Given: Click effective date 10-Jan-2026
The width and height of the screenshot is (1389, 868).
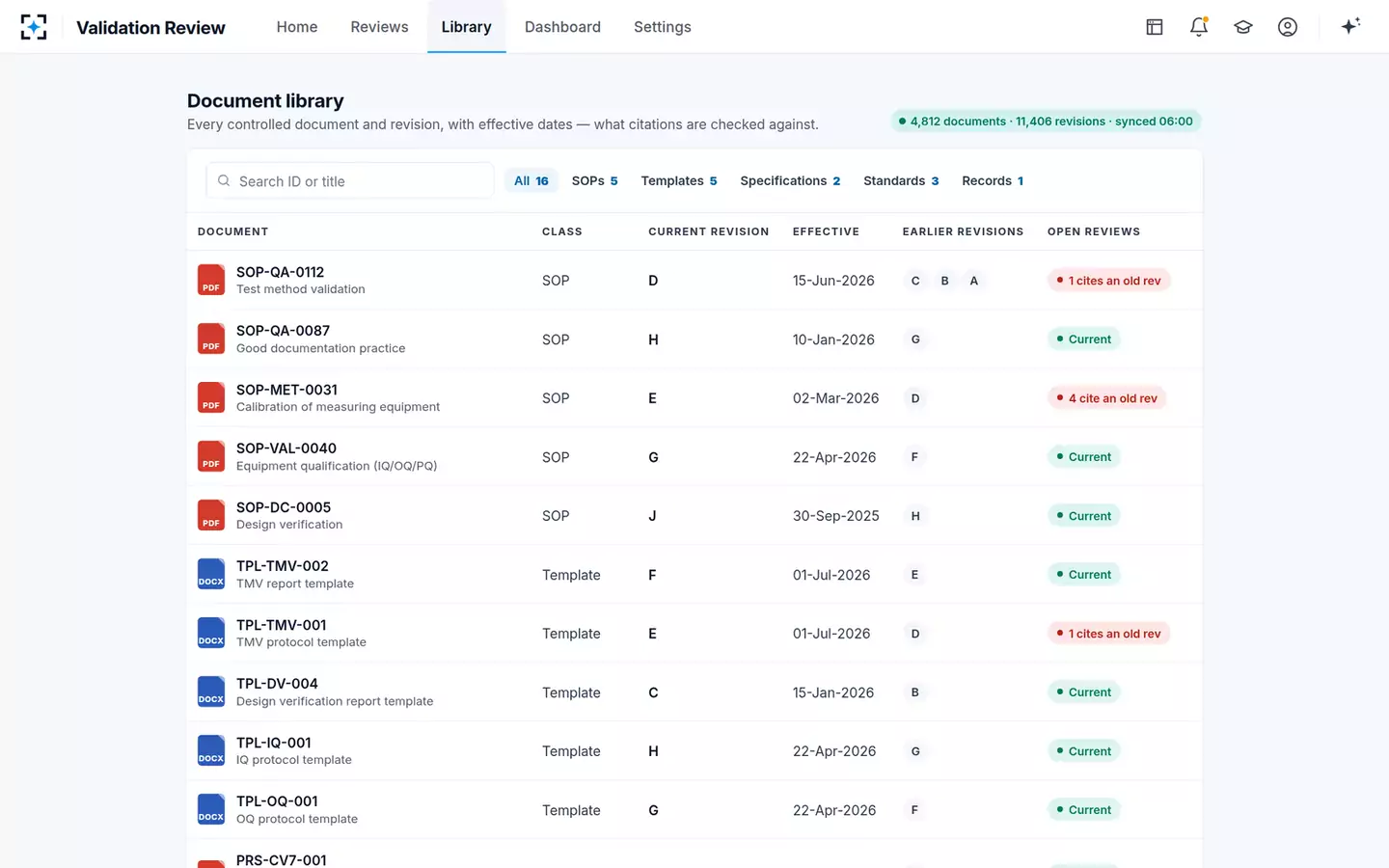Looking at the screenshot, I should pos(833,339).
